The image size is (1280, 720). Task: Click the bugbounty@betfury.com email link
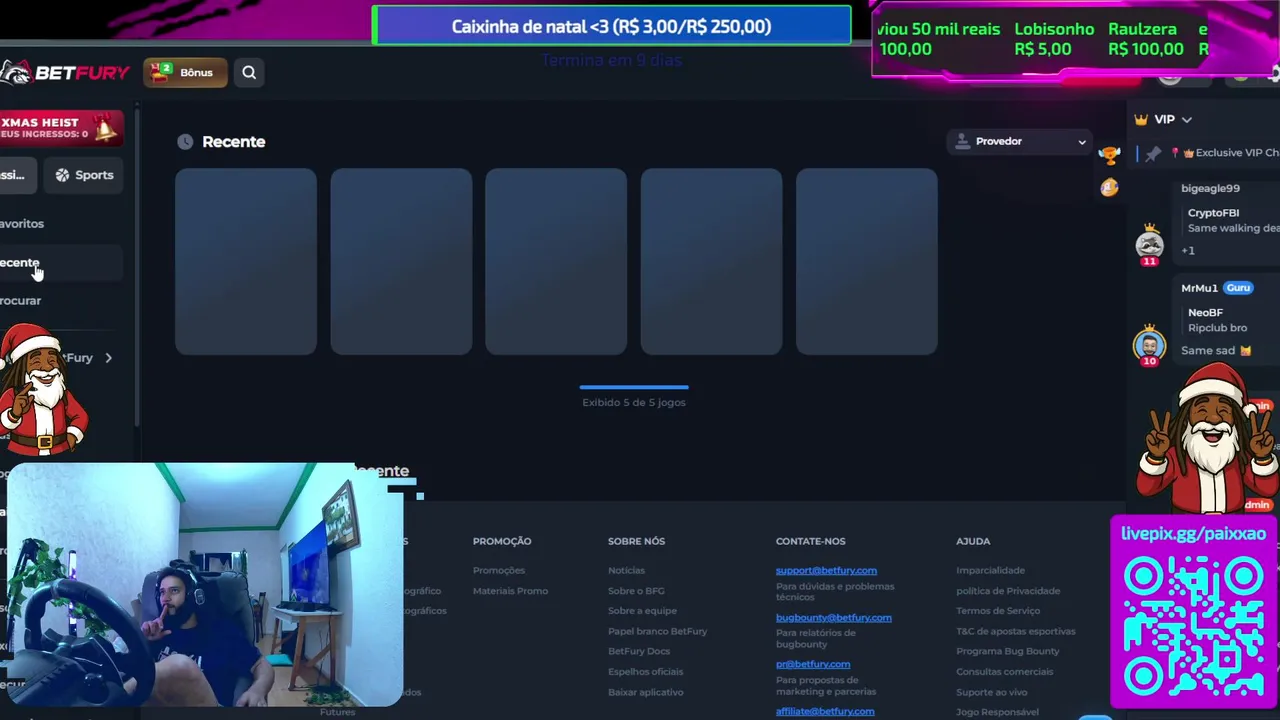[x=833, y=617]
